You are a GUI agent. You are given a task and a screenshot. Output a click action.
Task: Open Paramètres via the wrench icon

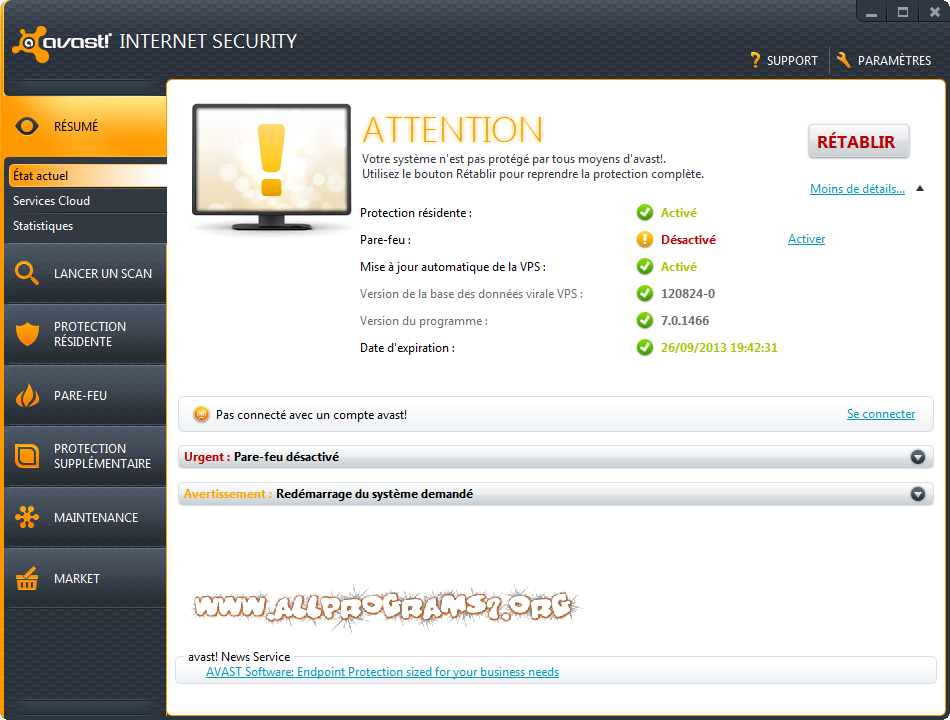[x=842, y=60]
